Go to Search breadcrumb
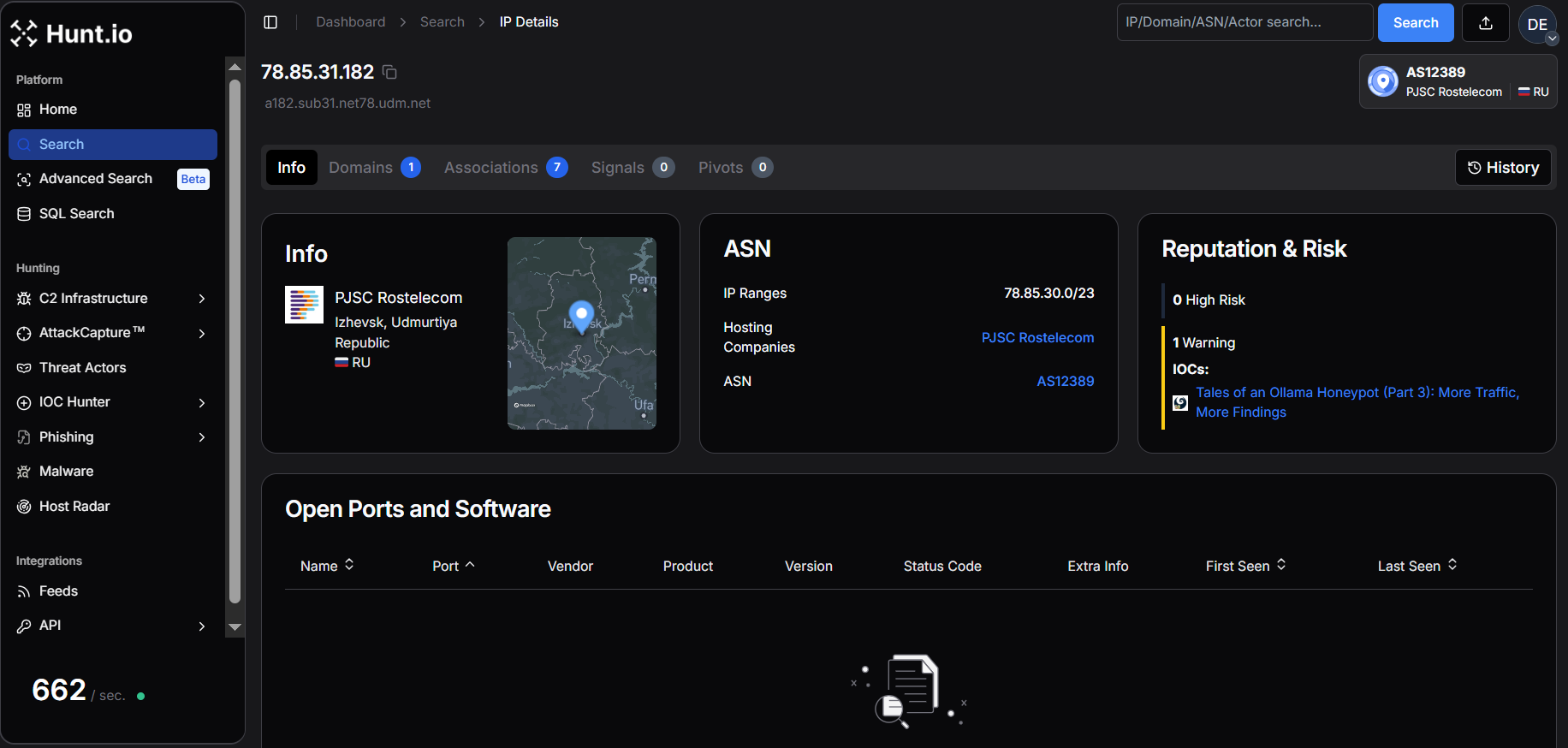 click(442, 22)
